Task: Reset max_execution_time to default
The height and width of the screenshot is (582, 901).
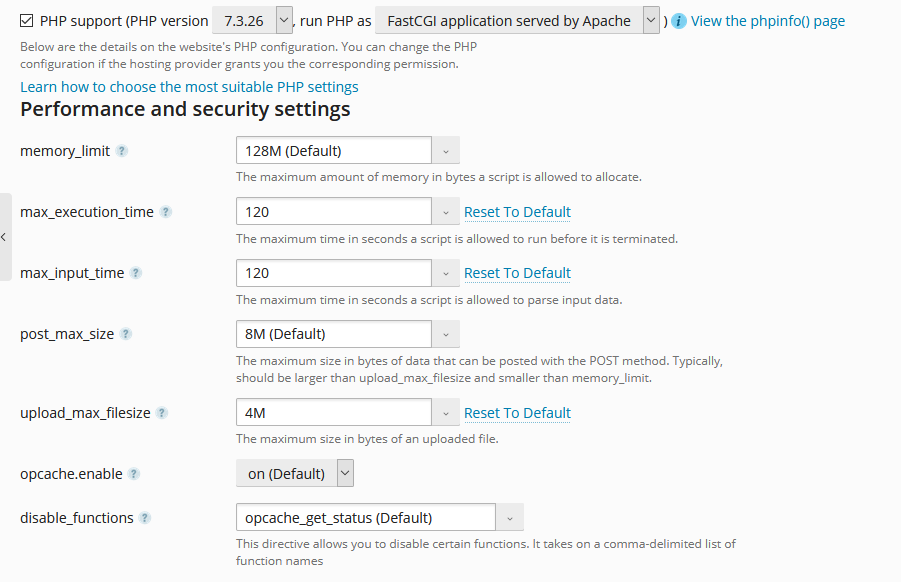Action: click(x=517, y=212)
